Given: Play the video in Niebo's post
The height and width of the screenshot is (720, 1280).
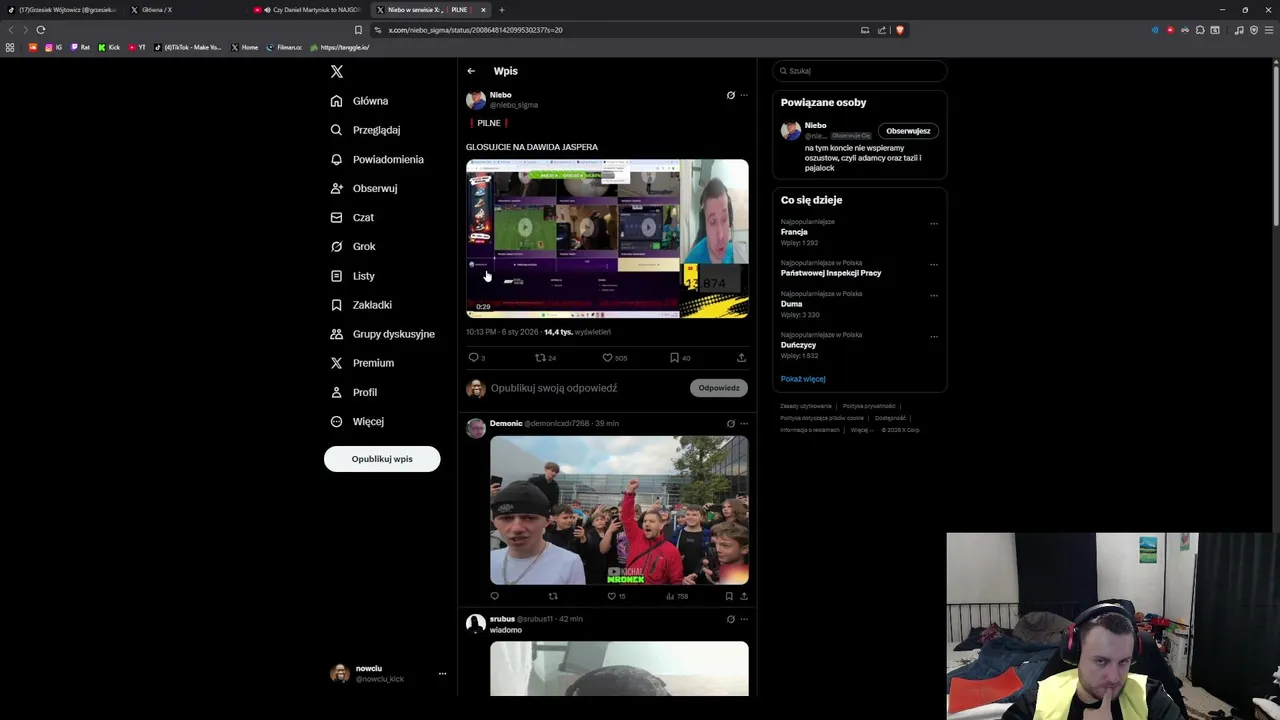Looking at the screenshot, I should click(607, 239).
